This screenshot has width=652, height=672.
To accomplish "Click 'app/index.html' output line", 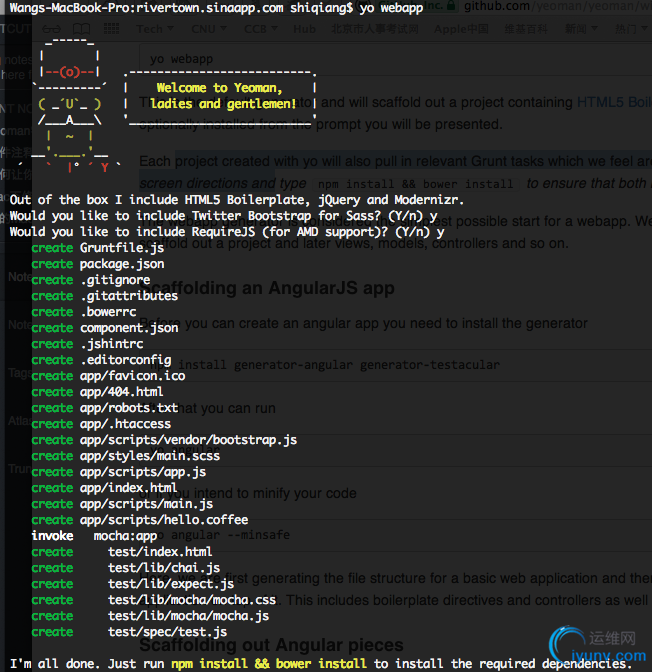I will pyautogui.click(x=104, y=488).
